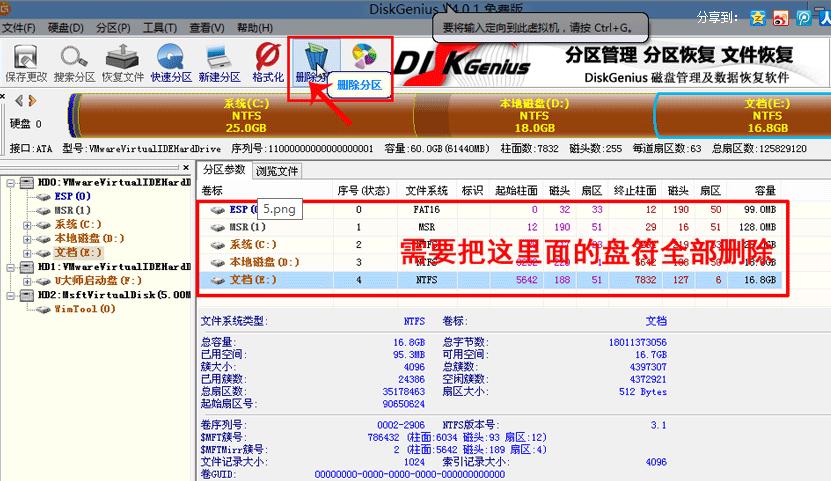Expand 系统(C:) node in disk tree
Screen dimensions: 831x481
coord(27,225)
